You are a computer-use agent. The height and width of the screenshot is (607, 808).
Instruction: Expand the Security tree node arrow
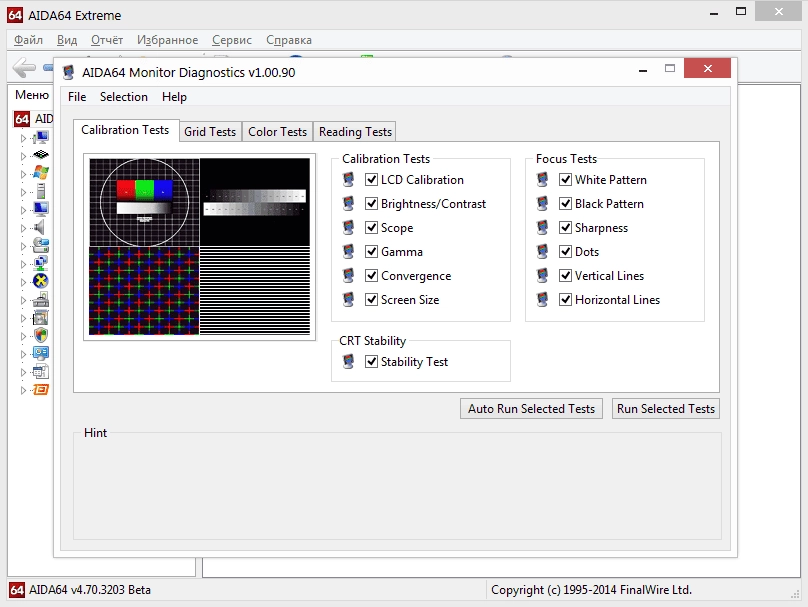tap(23, 336)
